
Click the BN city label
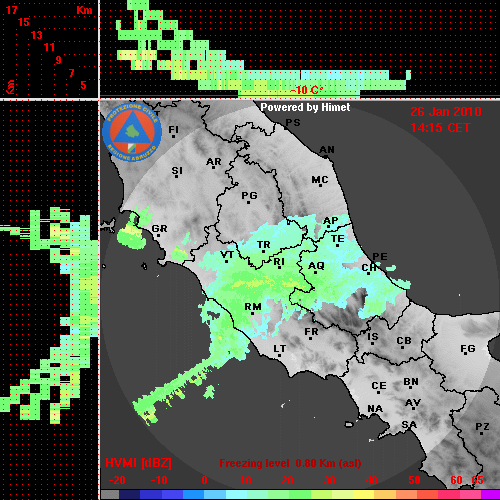[x=411, y=382]
